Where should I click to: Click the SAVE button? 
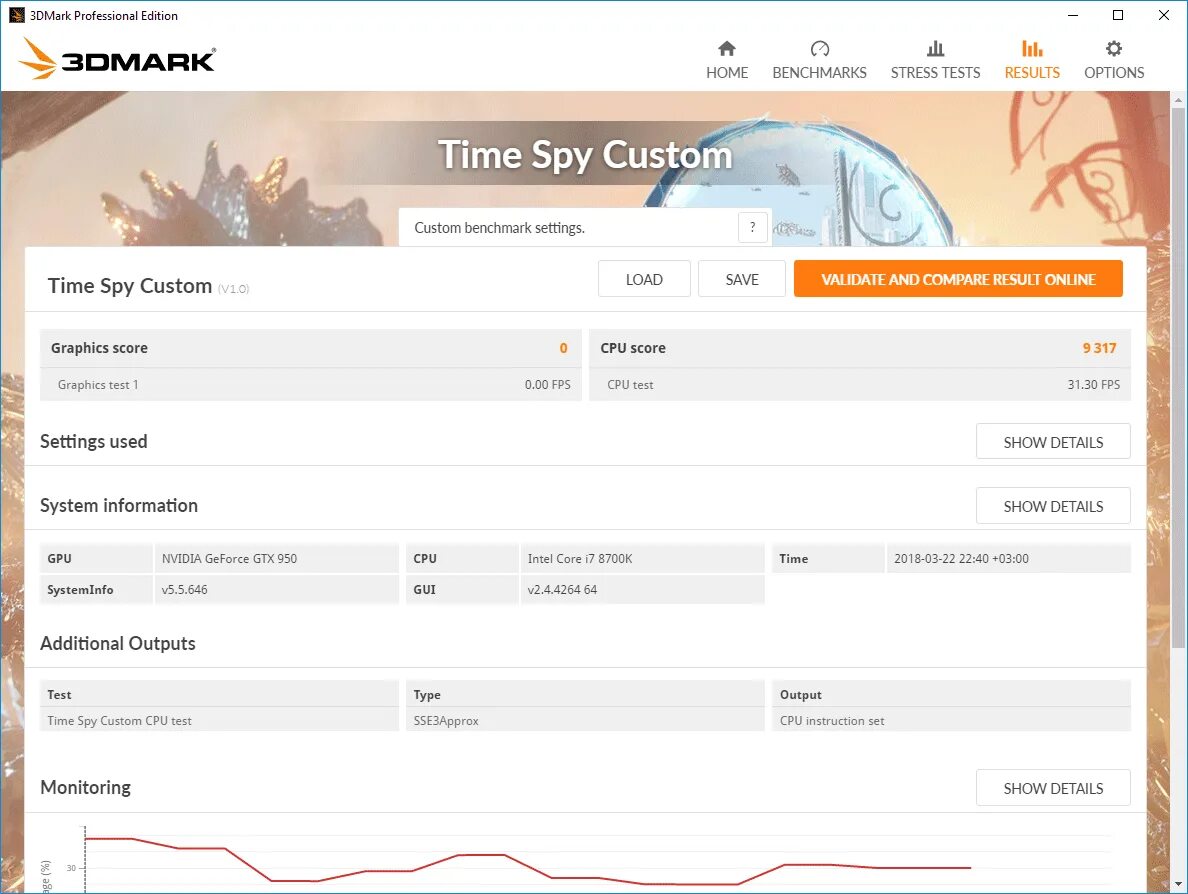742,279
